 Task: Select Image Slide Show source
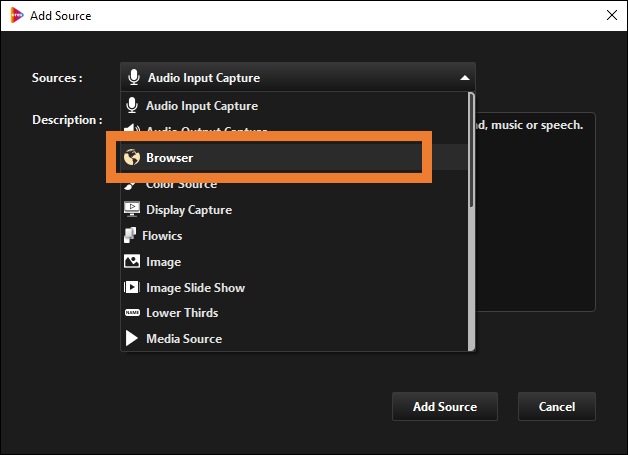(x=294, y=288)
